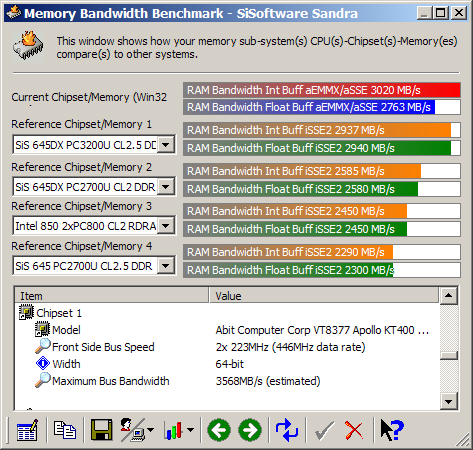Viewport: 473px width, 450px height.
Task: Click the Int Buff iSSE2 2585 MB/s bar
Action: 322,171
